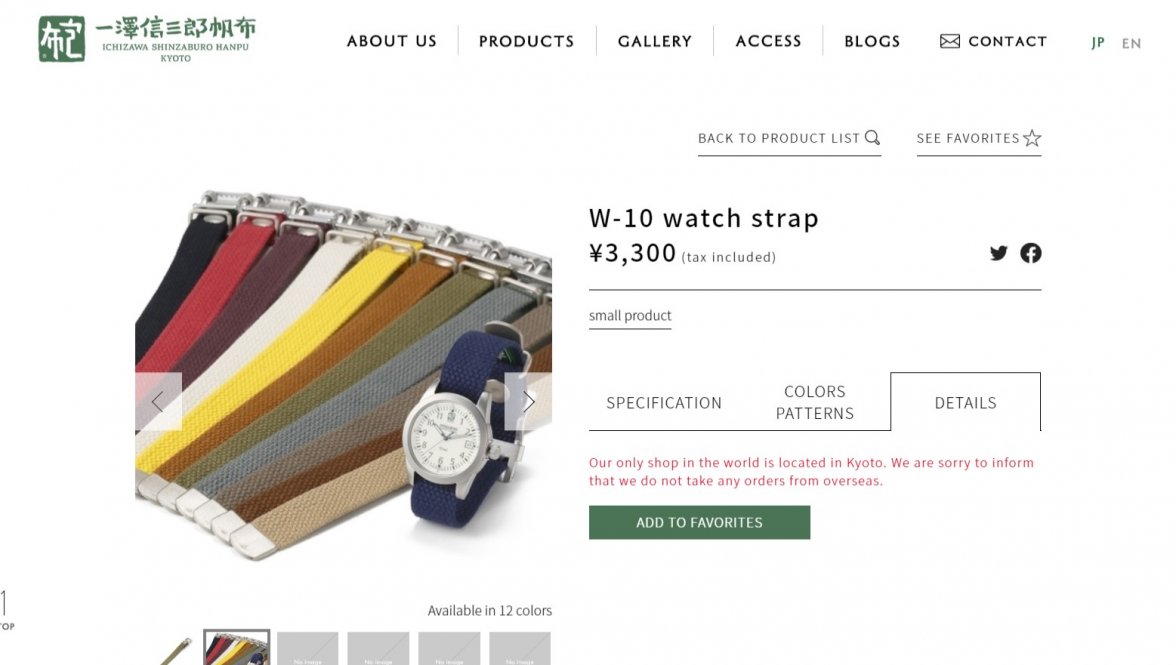This screenshot has height=665, width=1176.
Task: Click the Ichizawa Shinzaburo Hanpu logo
Action: pyautogui.click(x=145, y=39)
